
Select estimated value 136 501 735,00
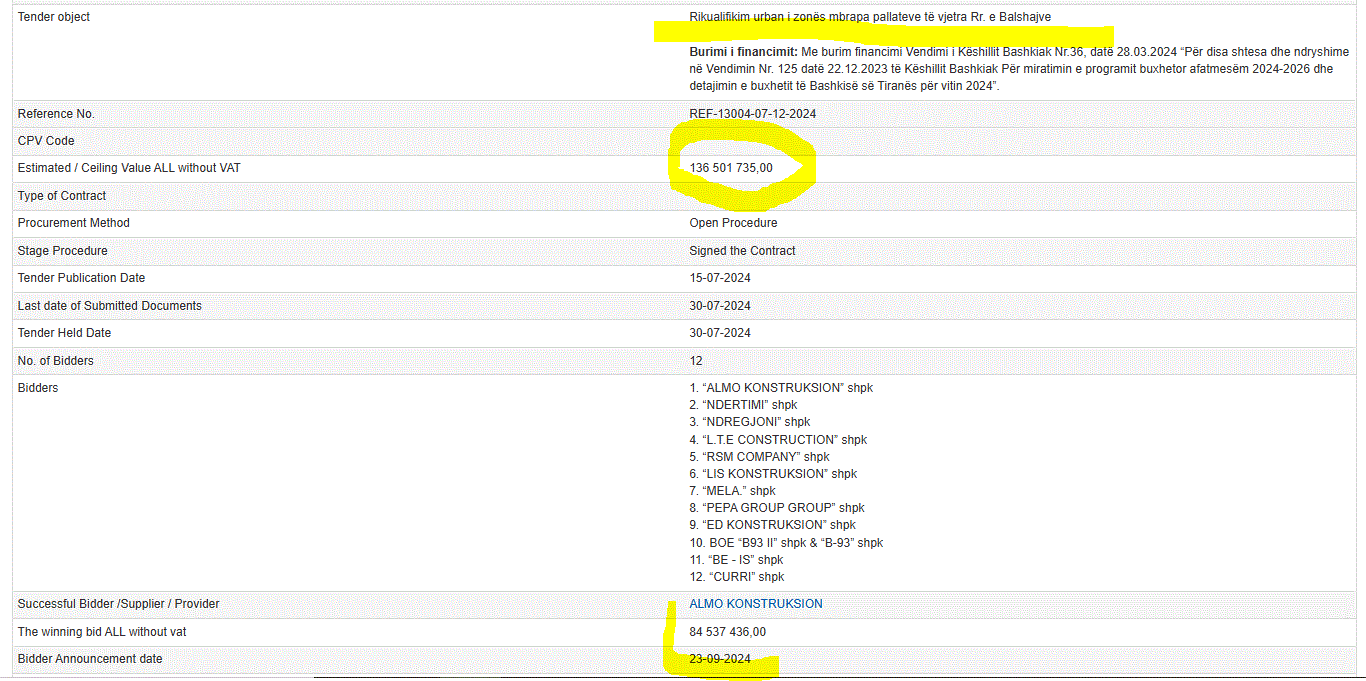731,168
